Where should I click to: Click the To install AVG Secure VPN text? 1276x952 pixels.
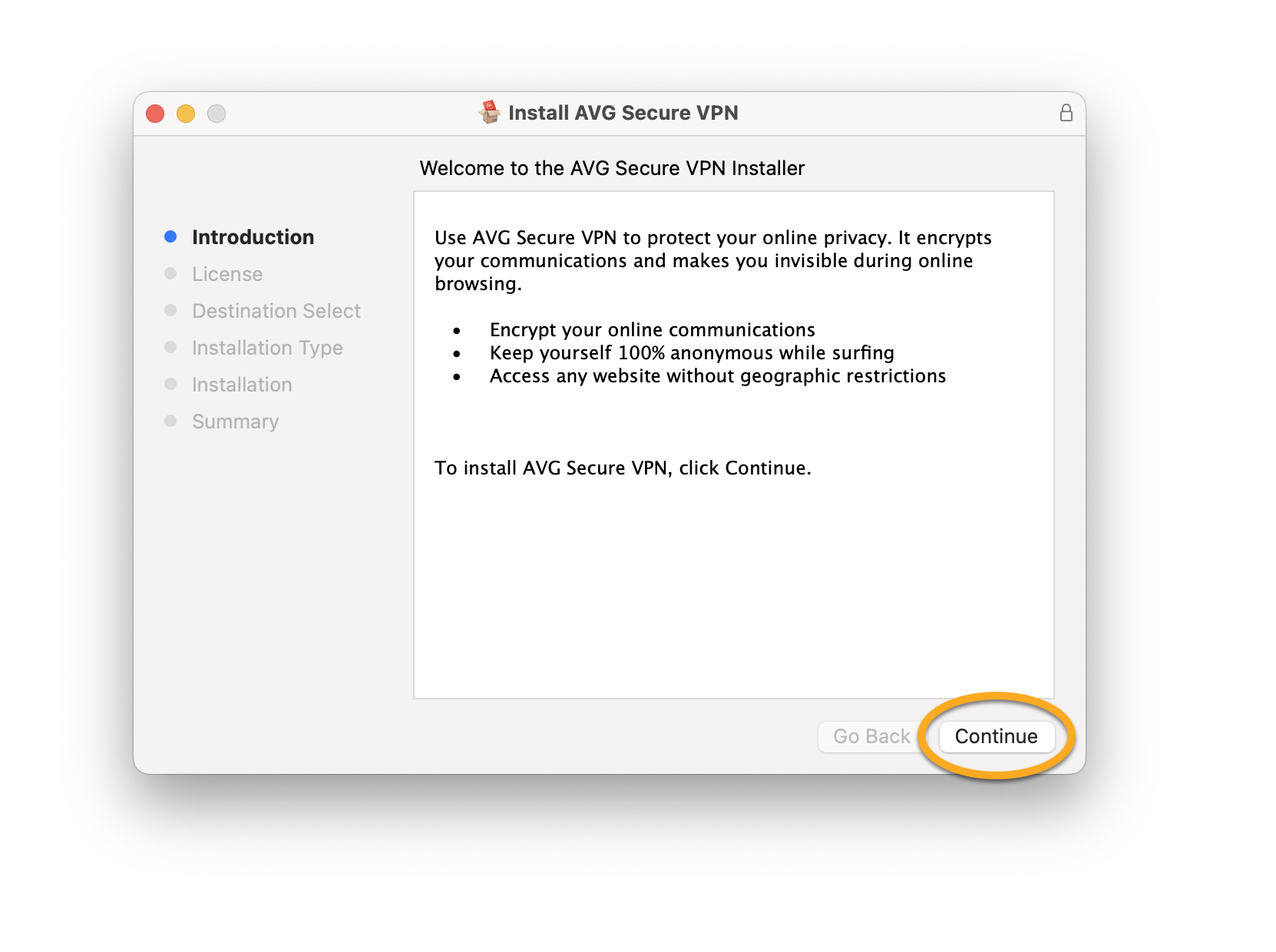[622, 468]
